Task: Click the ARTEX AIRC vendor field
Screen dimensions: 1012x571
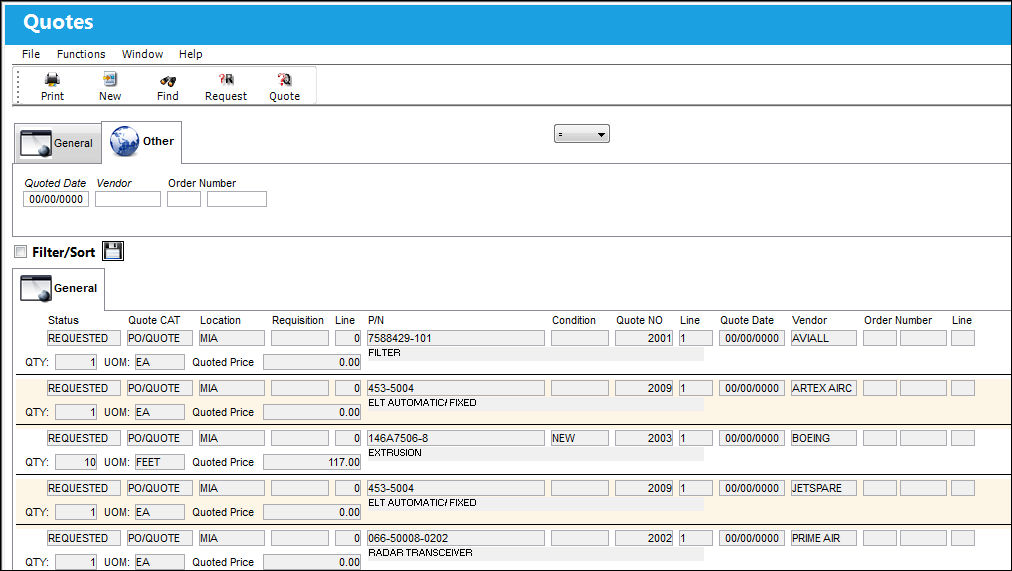Action: (824, 388)
